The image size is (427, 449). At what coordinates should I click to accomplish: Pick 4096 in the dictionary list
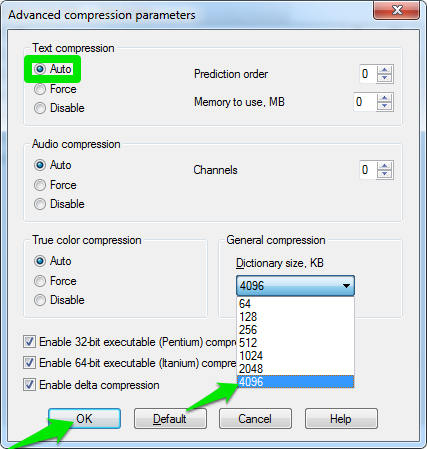(x=295, y=382)
